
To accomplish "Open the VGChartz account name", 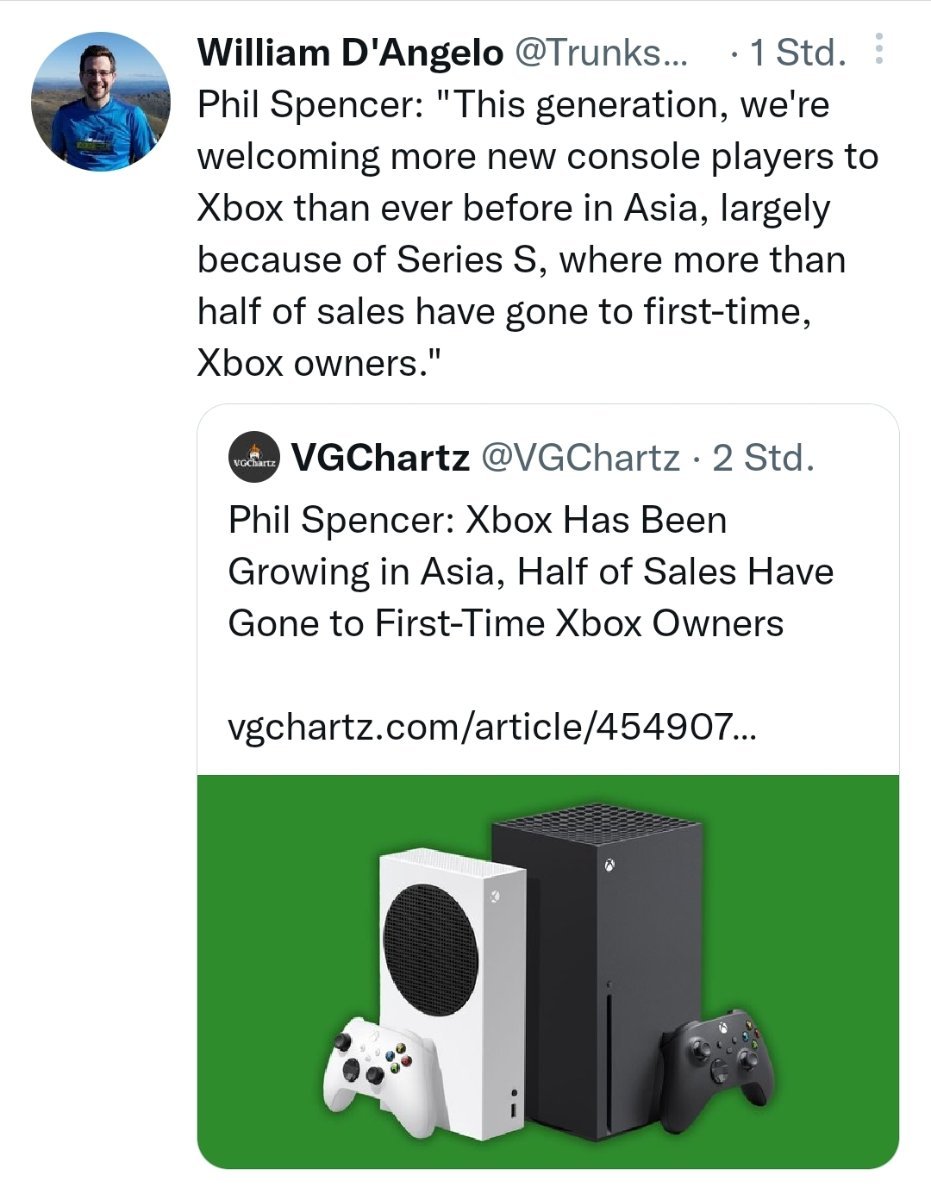I will pos(381,458).
